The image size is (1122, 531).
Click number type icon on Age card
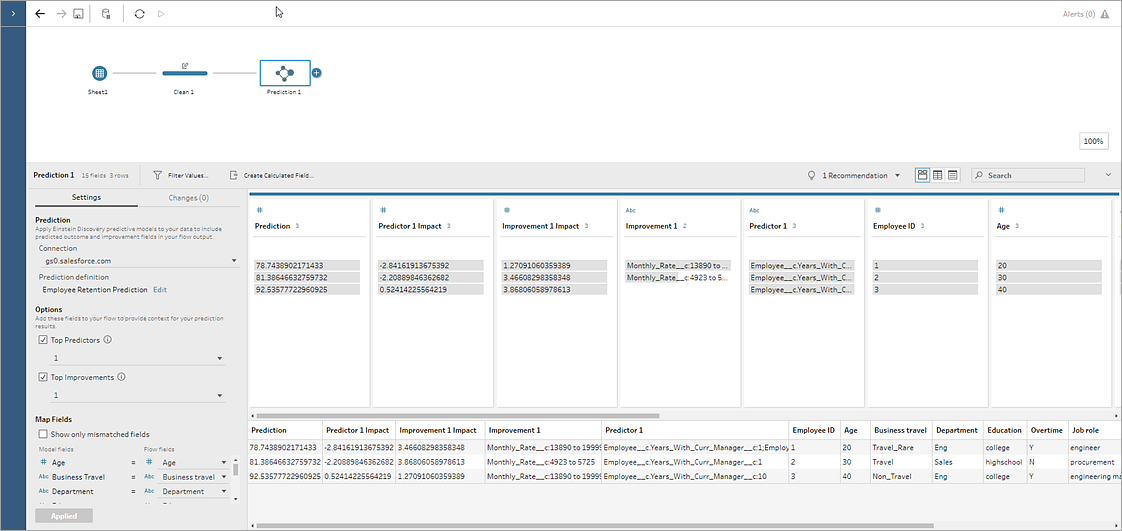[1001, 210]
